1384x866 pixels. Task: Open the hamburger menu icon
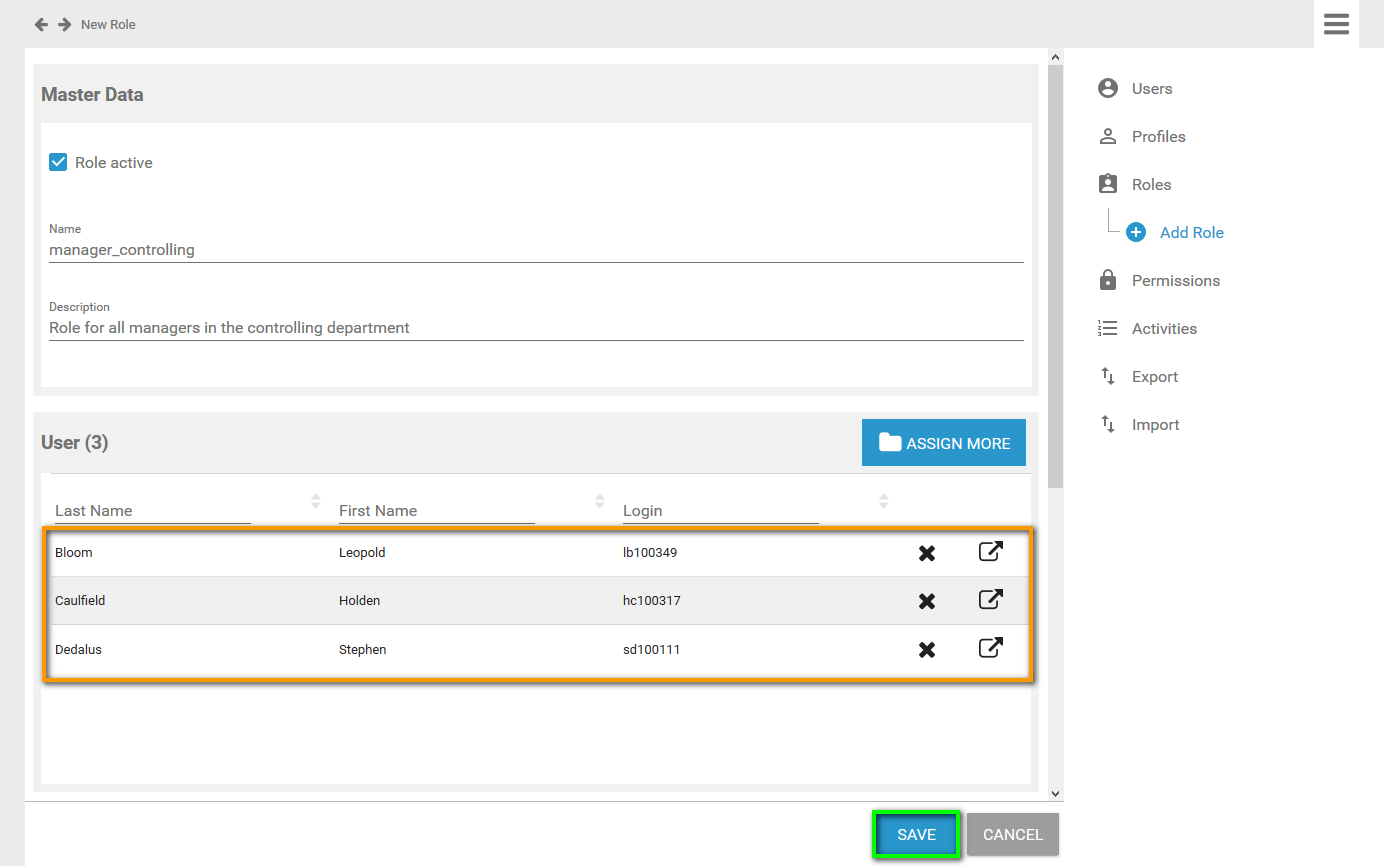click(x=1336, y=24)
